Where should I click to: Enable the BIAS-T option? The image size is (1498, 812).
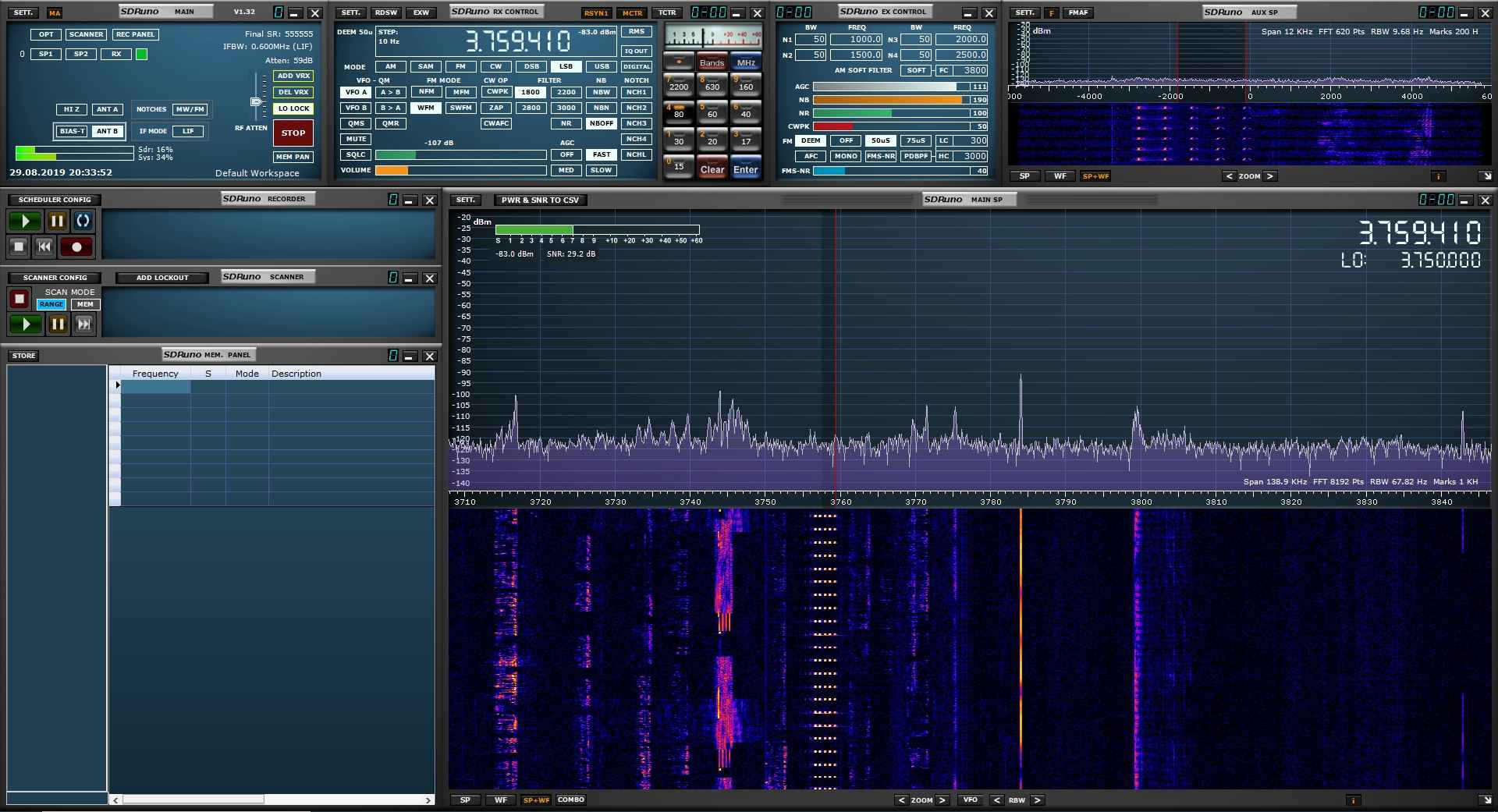pyautogui.click(x=72, y=131)
